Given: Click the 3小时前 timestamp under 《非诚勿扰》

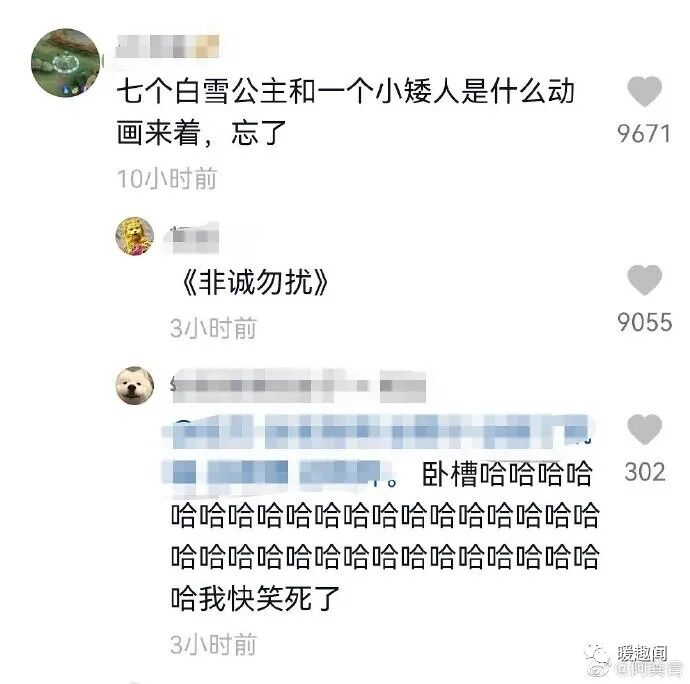Looking at the screenshot, I should [213, 328].
